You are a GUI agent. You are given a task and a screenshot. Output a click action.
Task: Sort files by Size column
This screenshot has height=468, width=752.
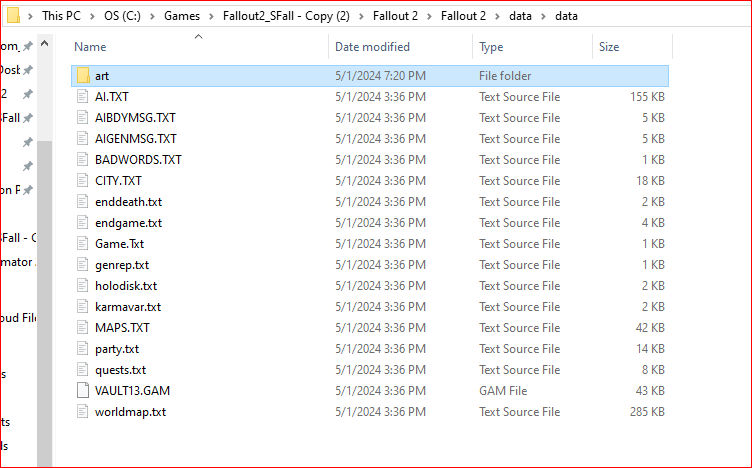click(609, 47)
